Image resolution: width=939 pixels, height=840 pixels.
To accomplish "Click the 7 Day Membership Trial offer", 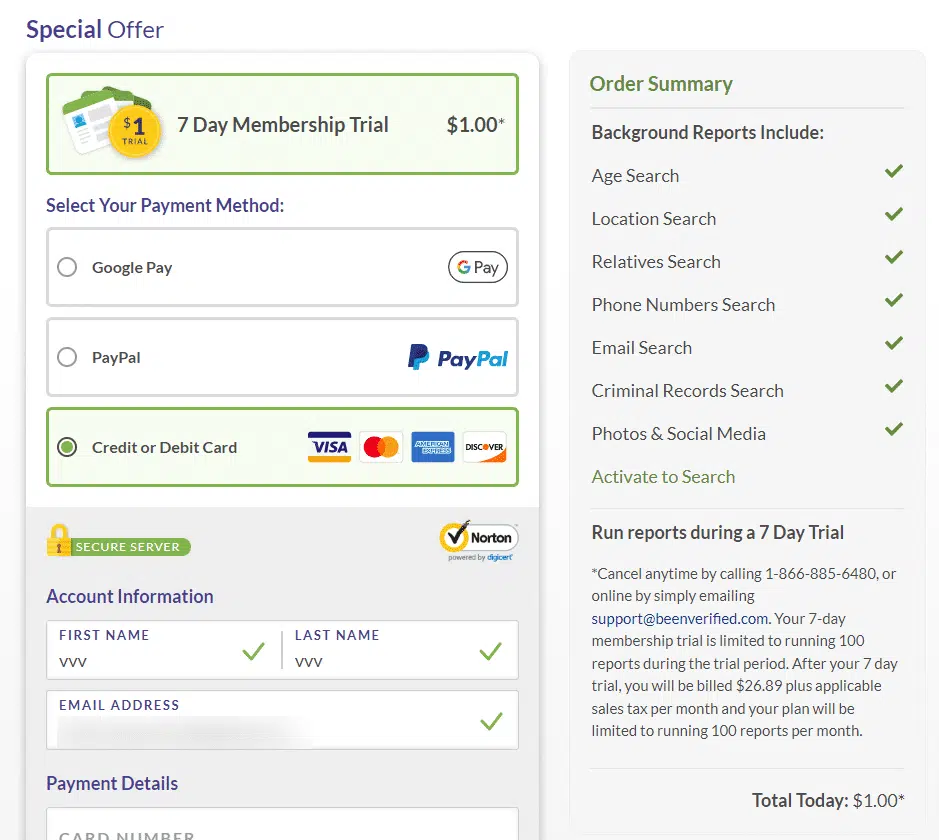I will pos(283,125).
